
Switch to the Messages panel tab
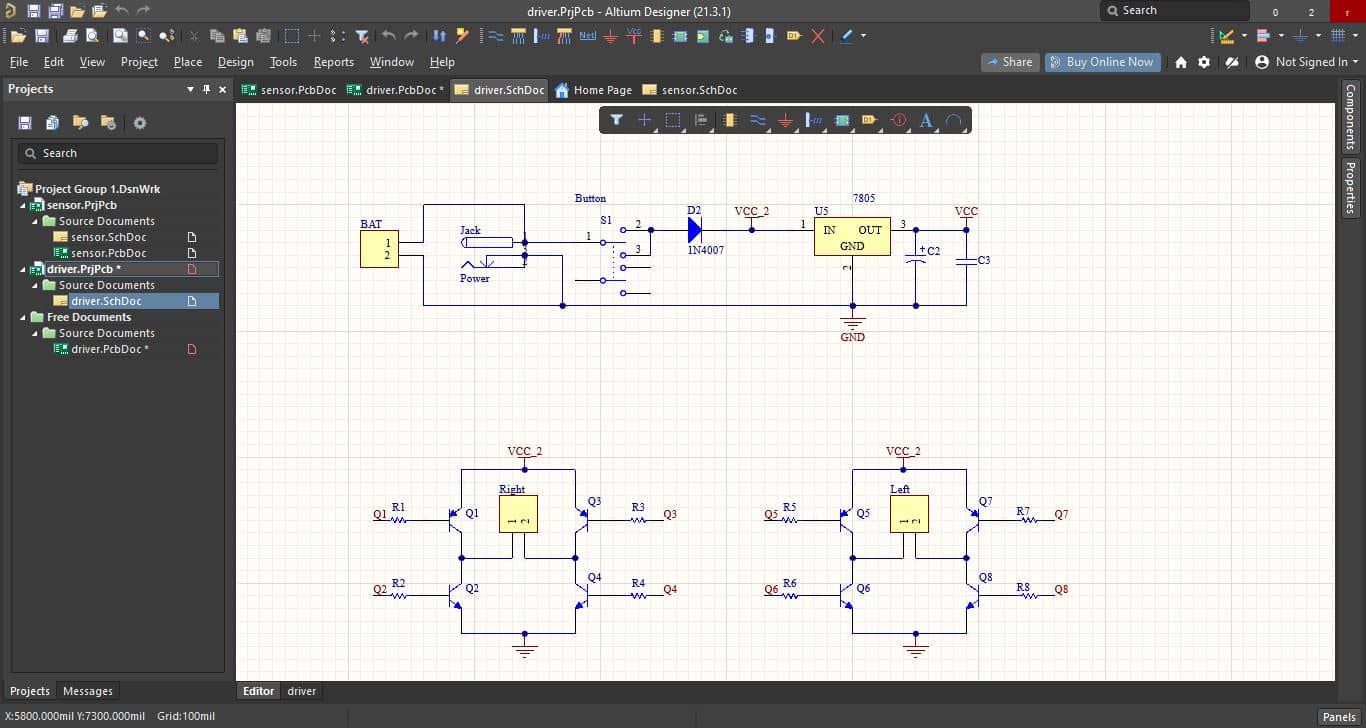click(88, 691)
